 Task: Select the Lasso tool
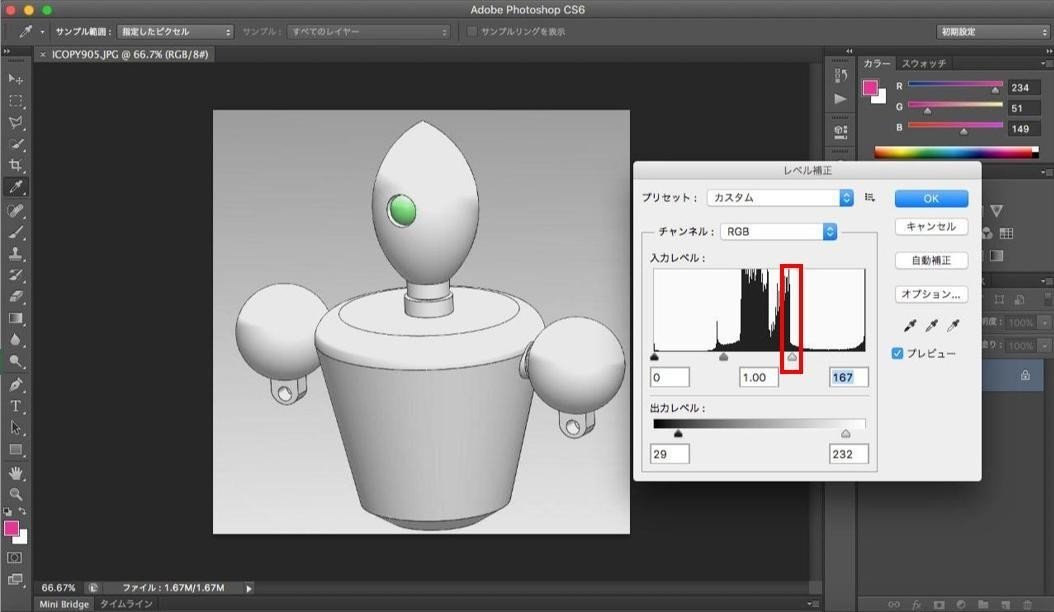tap(14, 122)
